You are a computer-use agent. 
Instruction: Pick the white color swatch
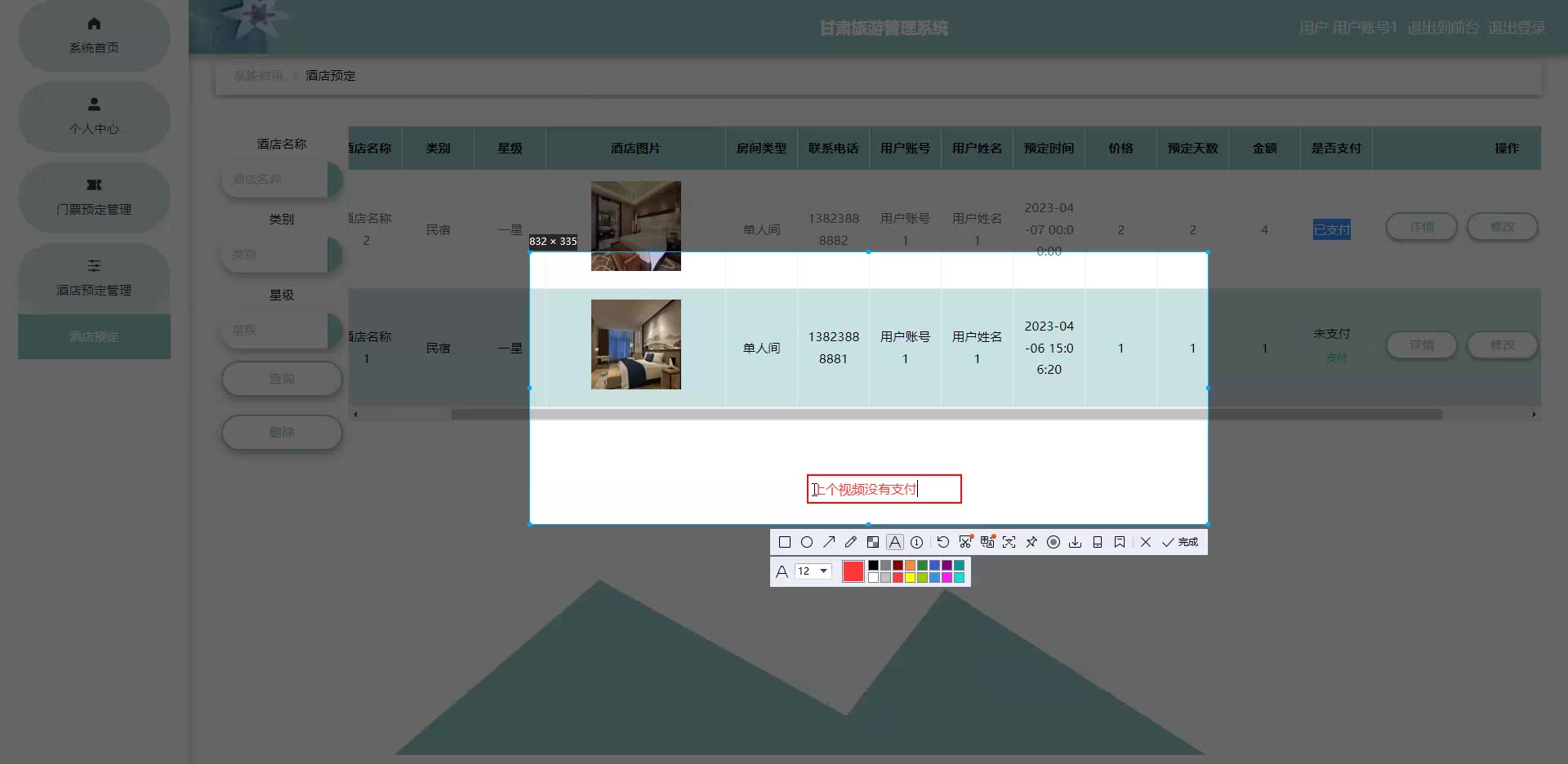click(873, 577)
